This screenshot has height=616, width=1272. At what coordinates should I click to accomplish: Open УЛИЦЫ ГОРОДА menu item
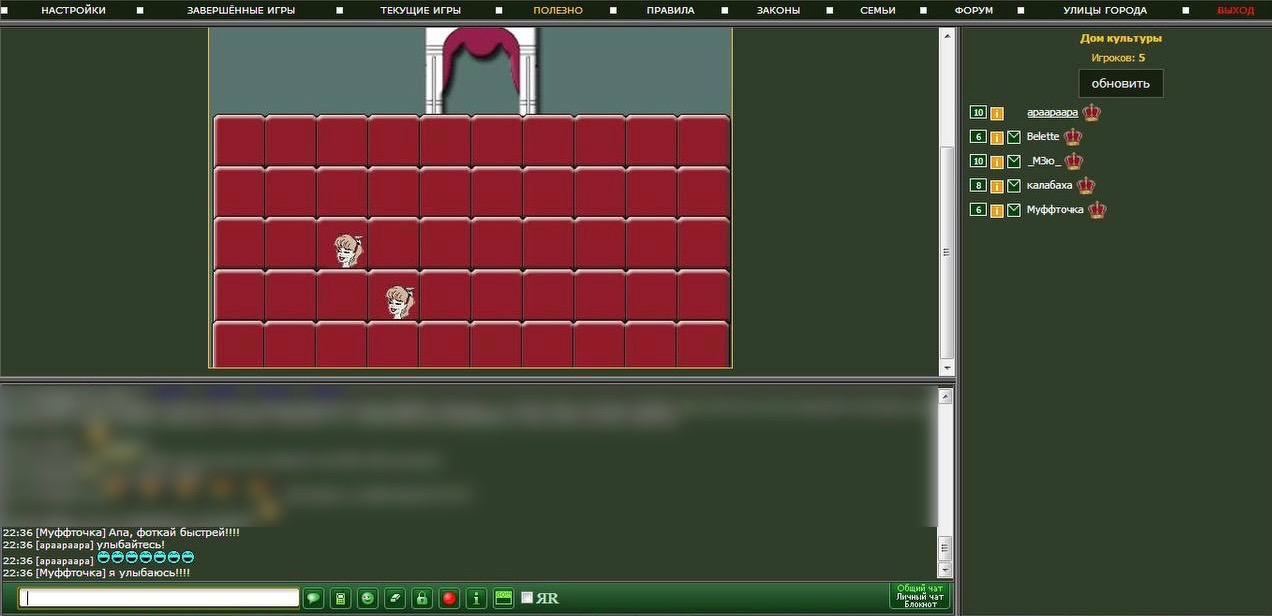[x=1105, y=10]
